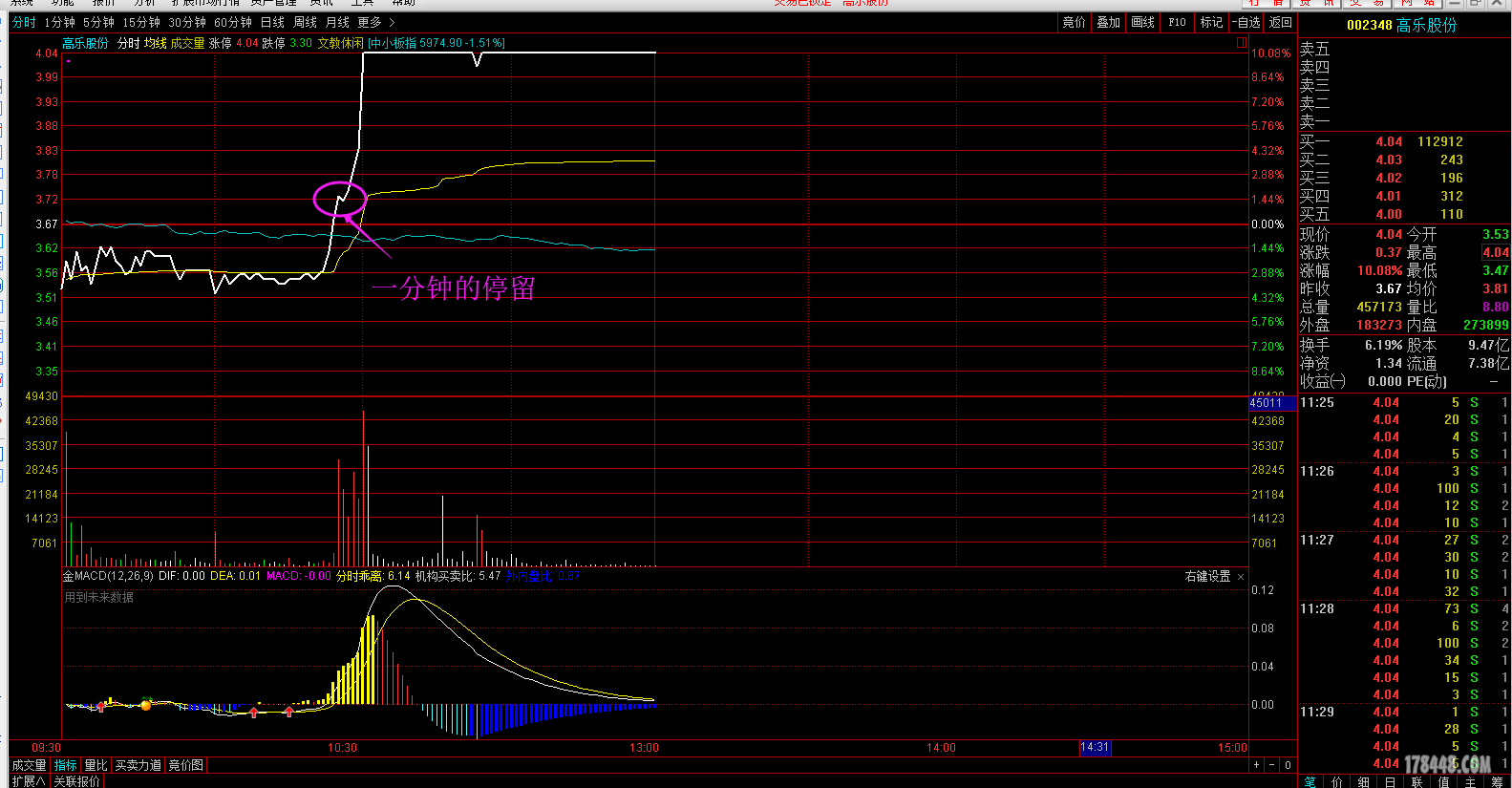1512x788 pixels.
Task: Open the F10 company info
Action: 1177,22
